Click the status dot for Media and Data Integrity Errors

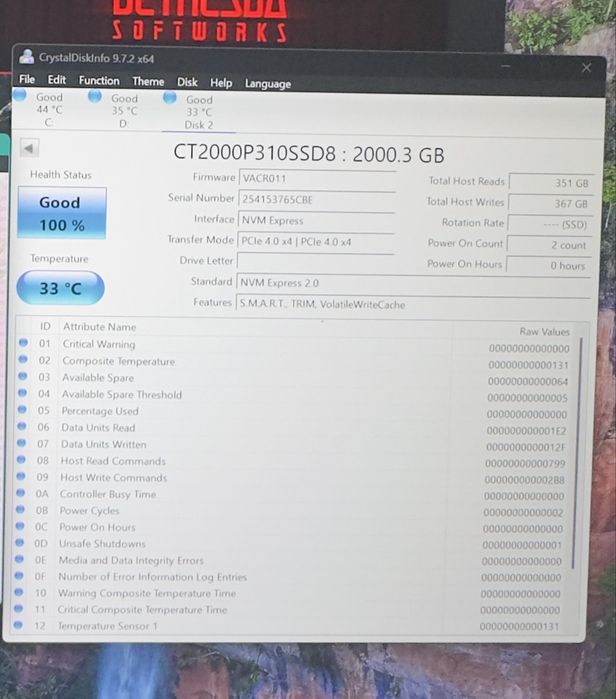pos(19,559)
